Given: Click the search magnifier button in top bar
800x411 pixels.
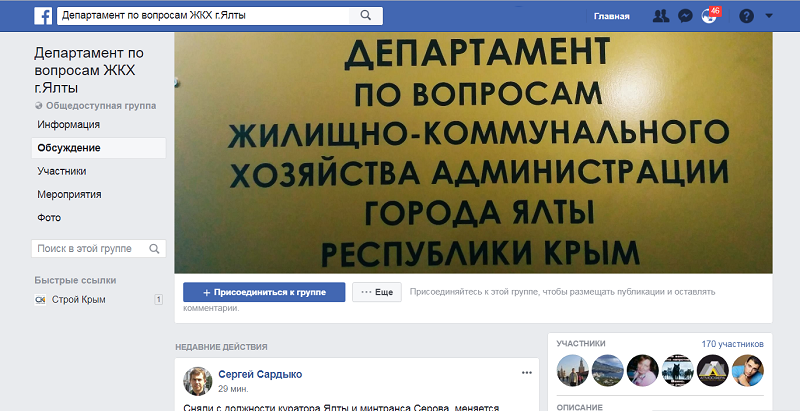Looking at the screenshot, I should (366, 15).
